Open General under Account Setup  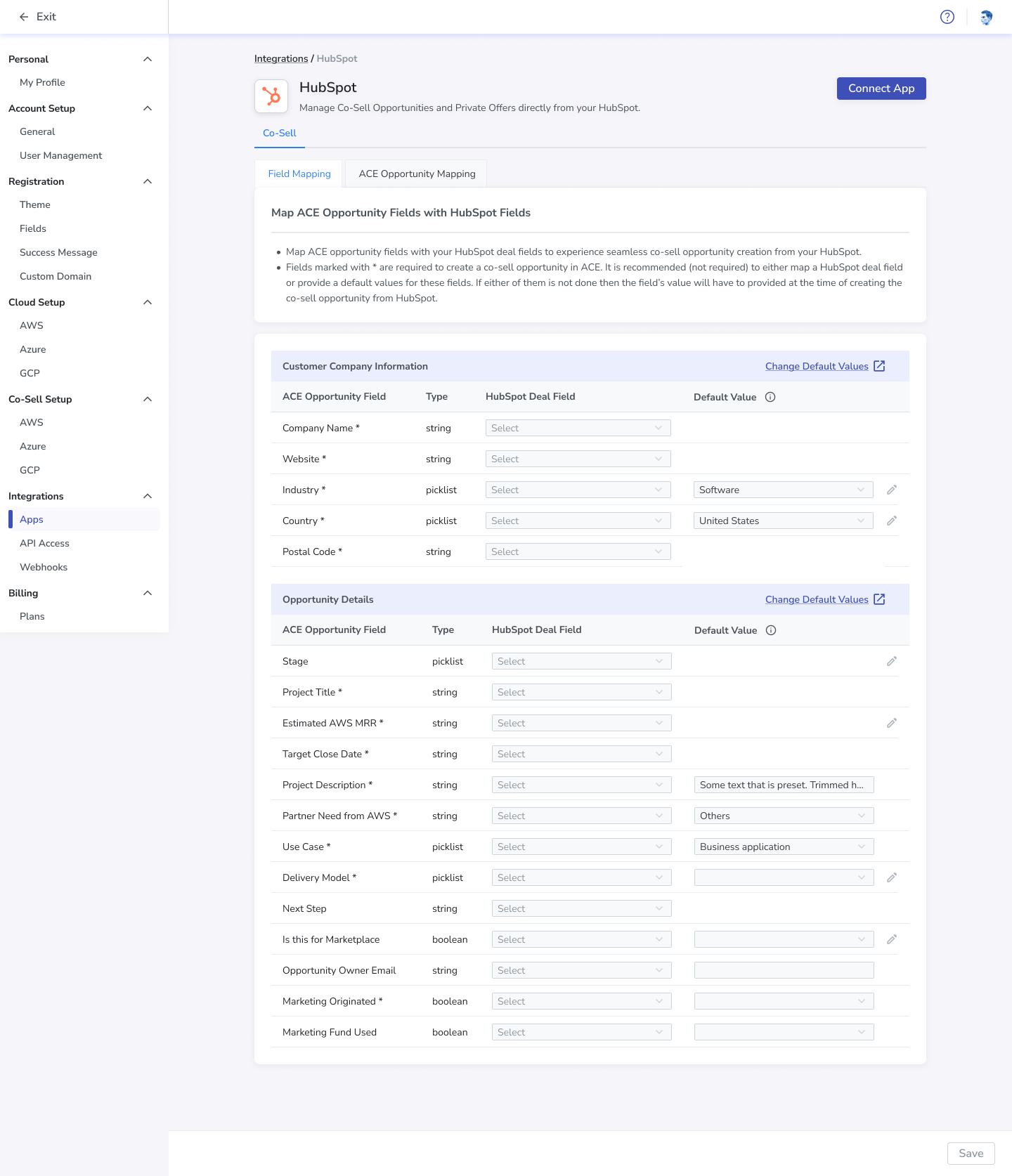(x=37, y=131)
